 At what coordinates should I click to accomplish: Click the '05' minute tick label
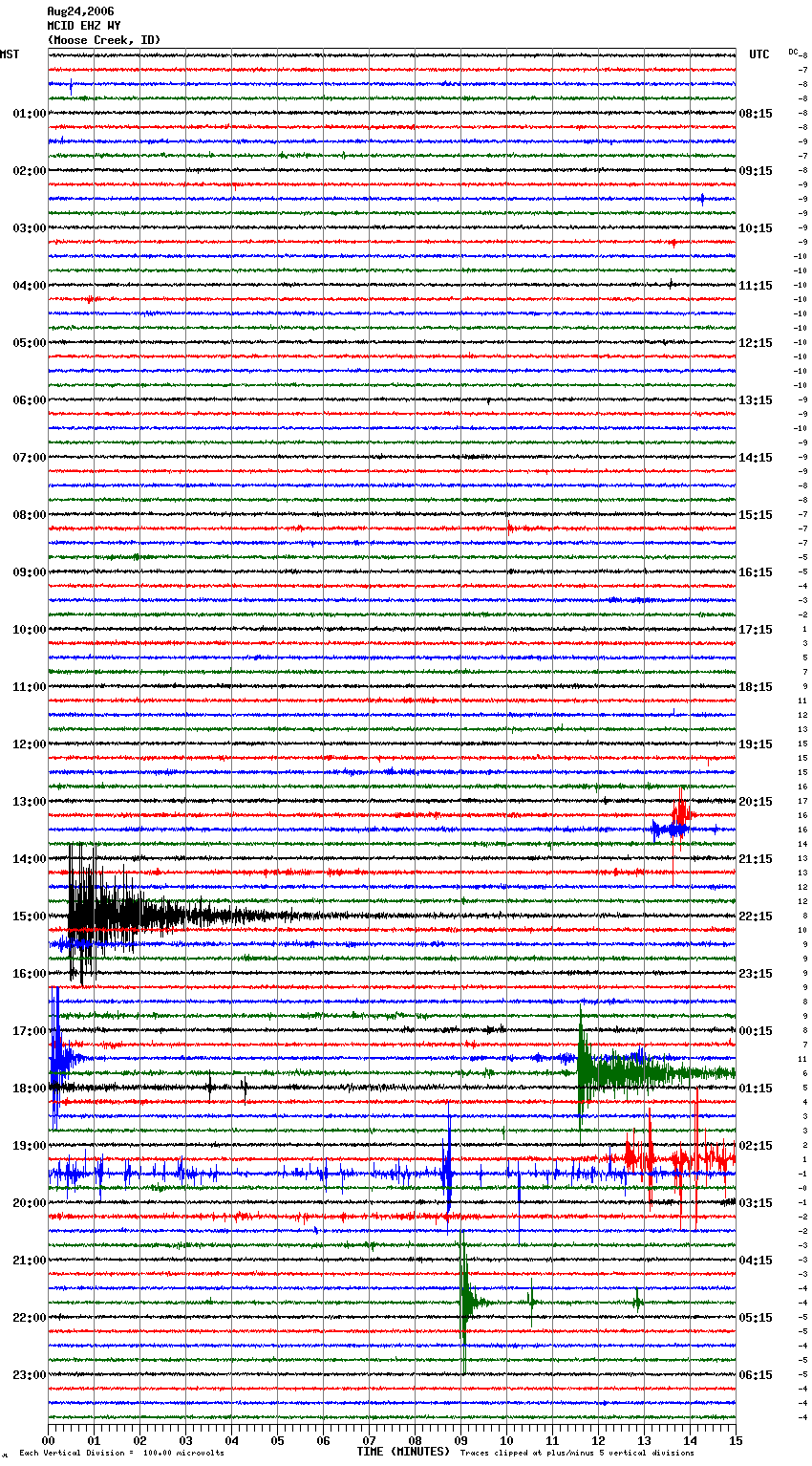277,1440
